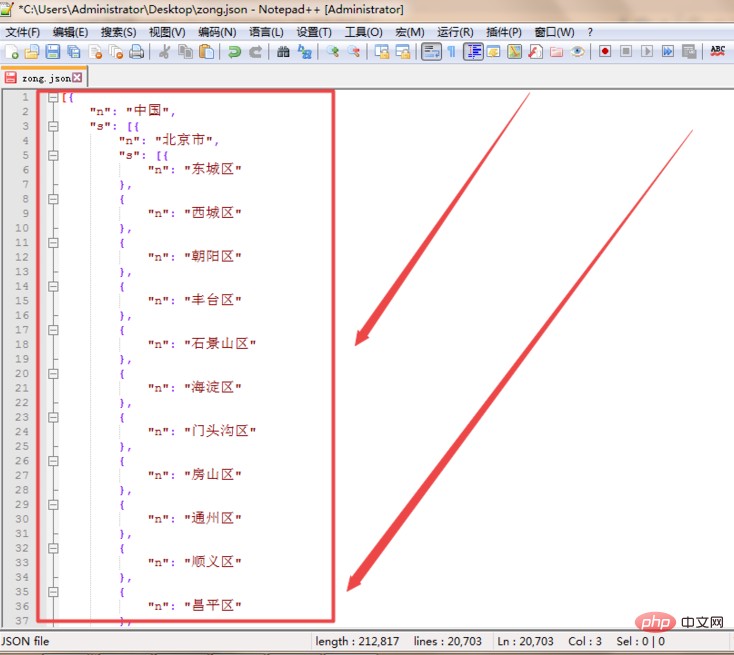
Task: Click the Close All toolbar icon
Action: 116,52
